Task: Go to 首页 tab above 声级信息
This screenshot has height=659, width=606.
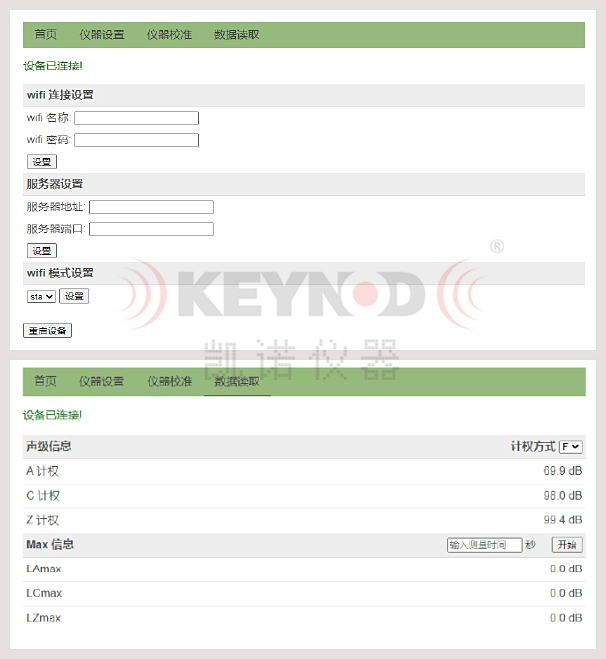Action: pyautogui.click(x=46, y=381)
